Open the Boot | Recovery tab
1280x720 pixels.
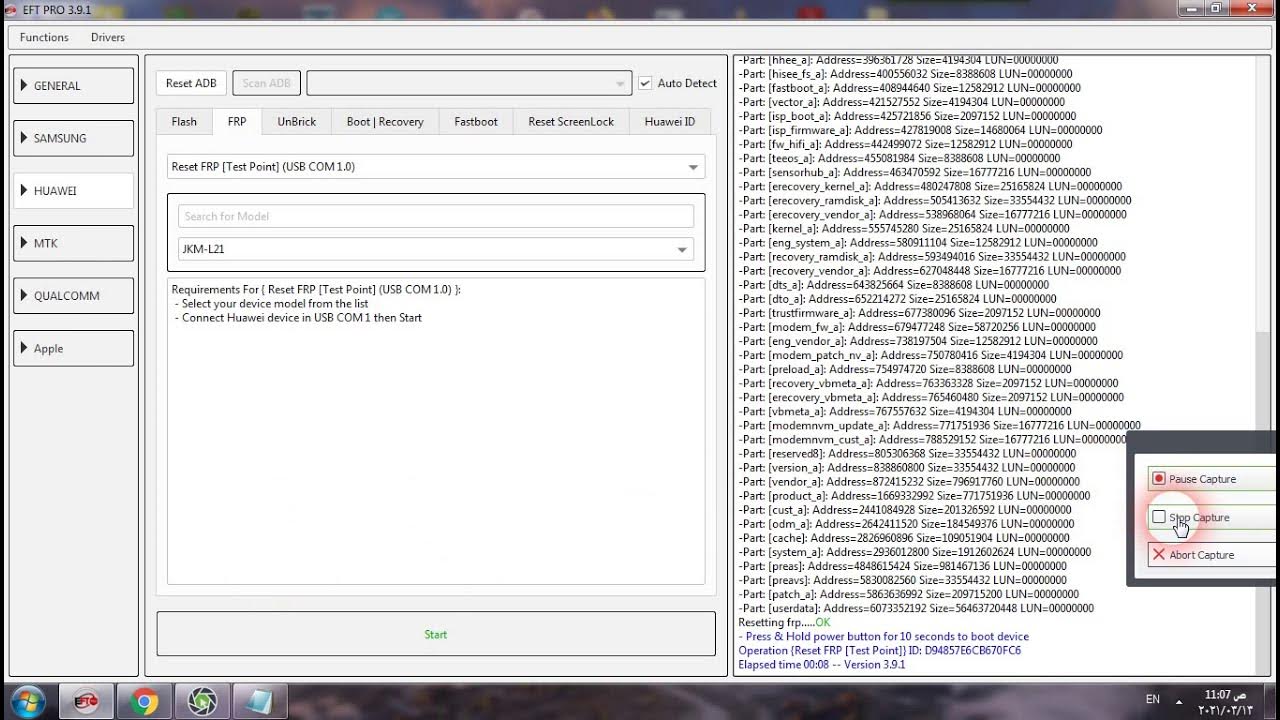pos(385,121)
